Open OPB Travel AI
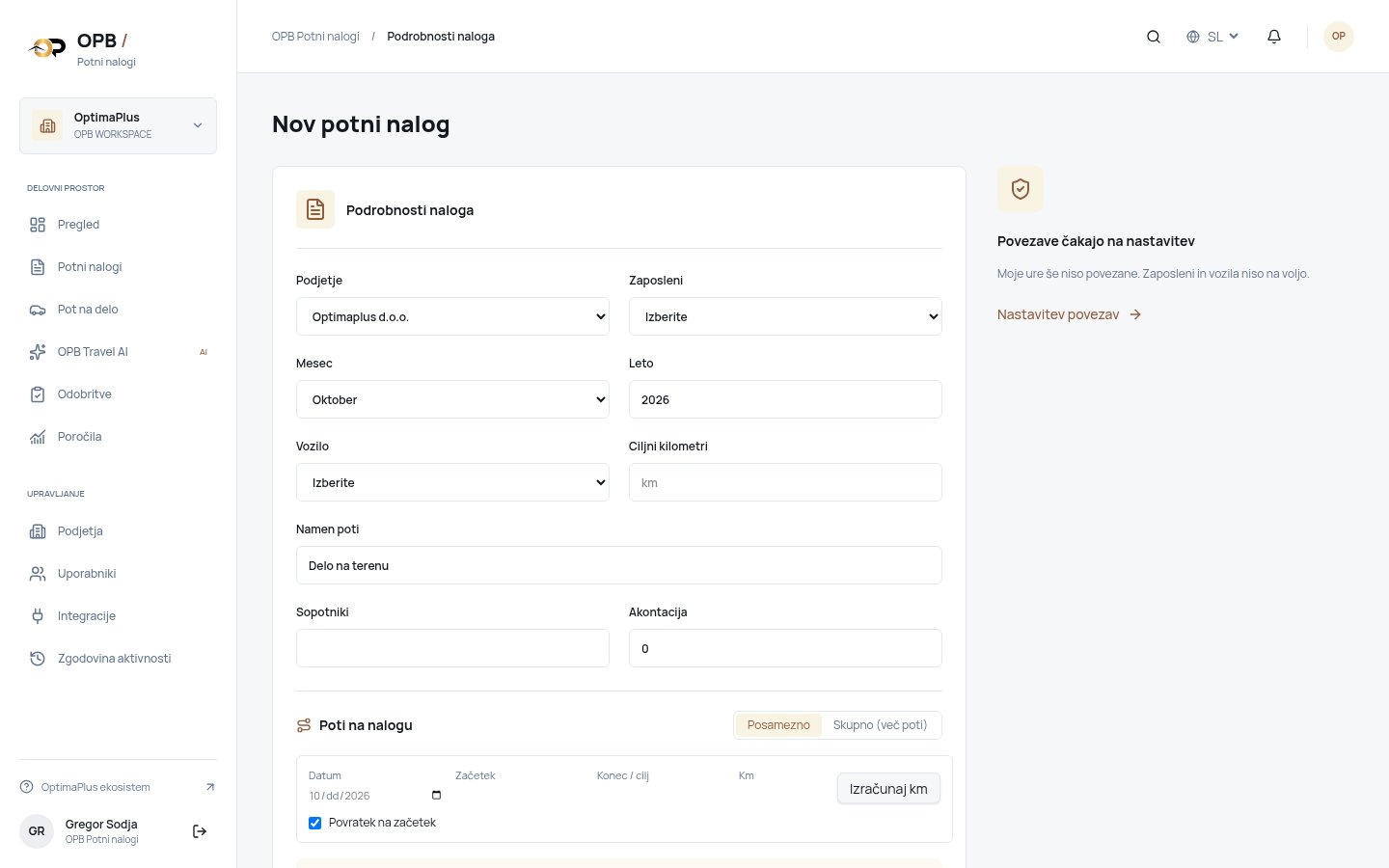Screen dimensions: 1389x868 coord(118,352)
